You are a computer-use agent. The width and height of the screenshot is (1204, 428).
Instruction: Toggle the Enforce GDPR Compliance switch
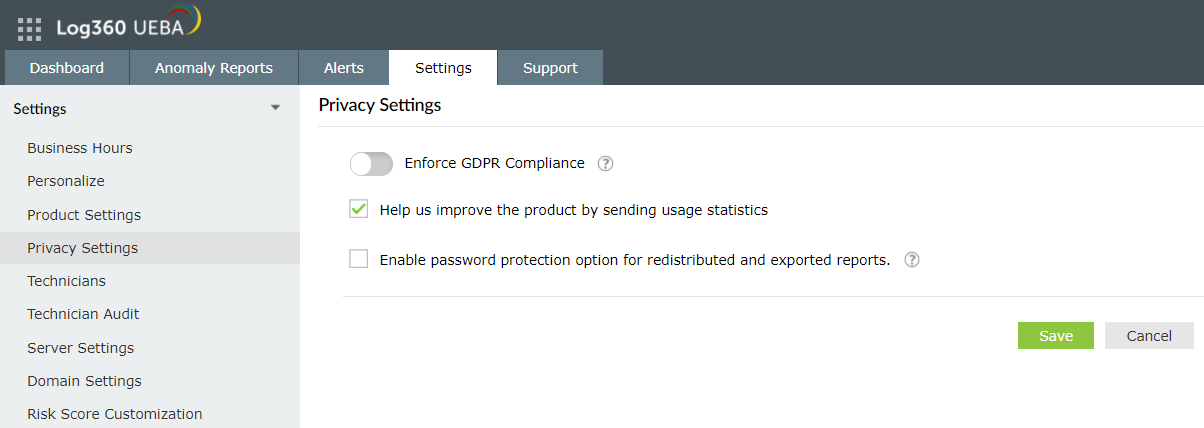click(x=371, y=164)
